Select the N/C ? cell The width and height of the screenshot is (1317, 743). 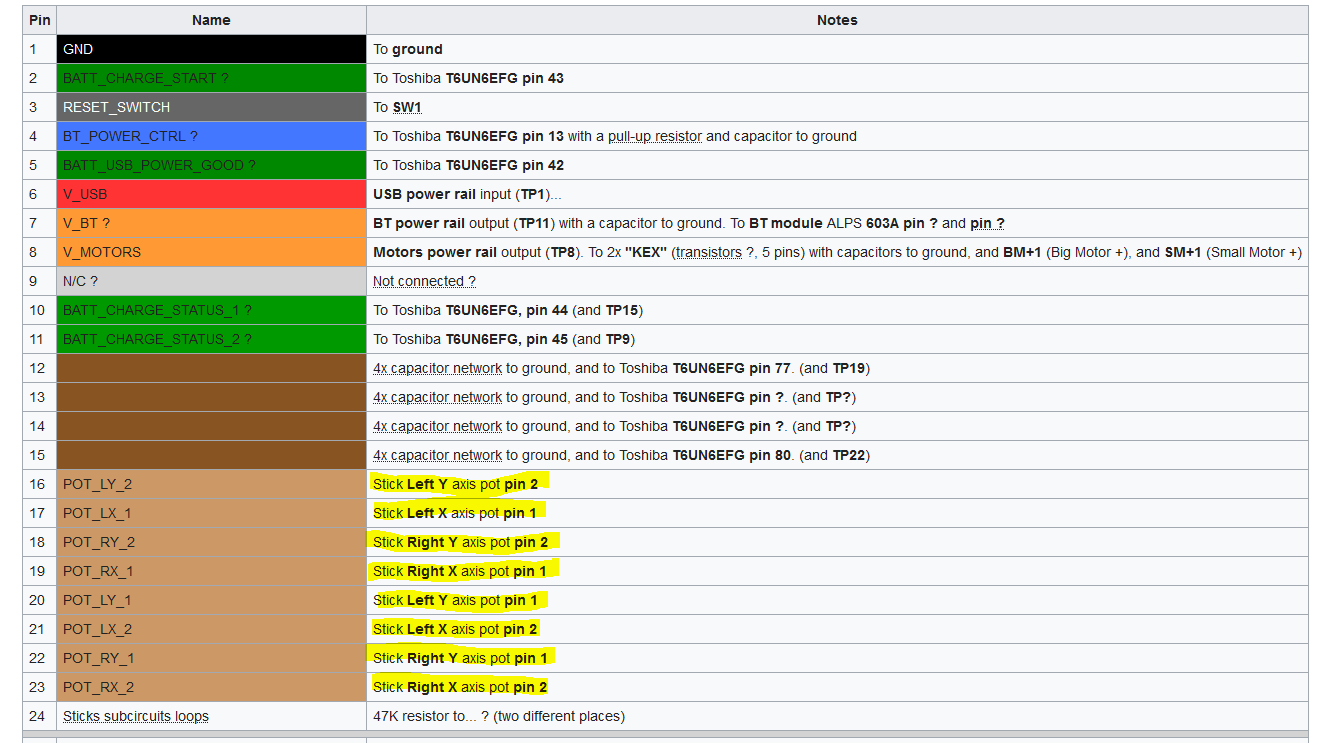point(211,281)
